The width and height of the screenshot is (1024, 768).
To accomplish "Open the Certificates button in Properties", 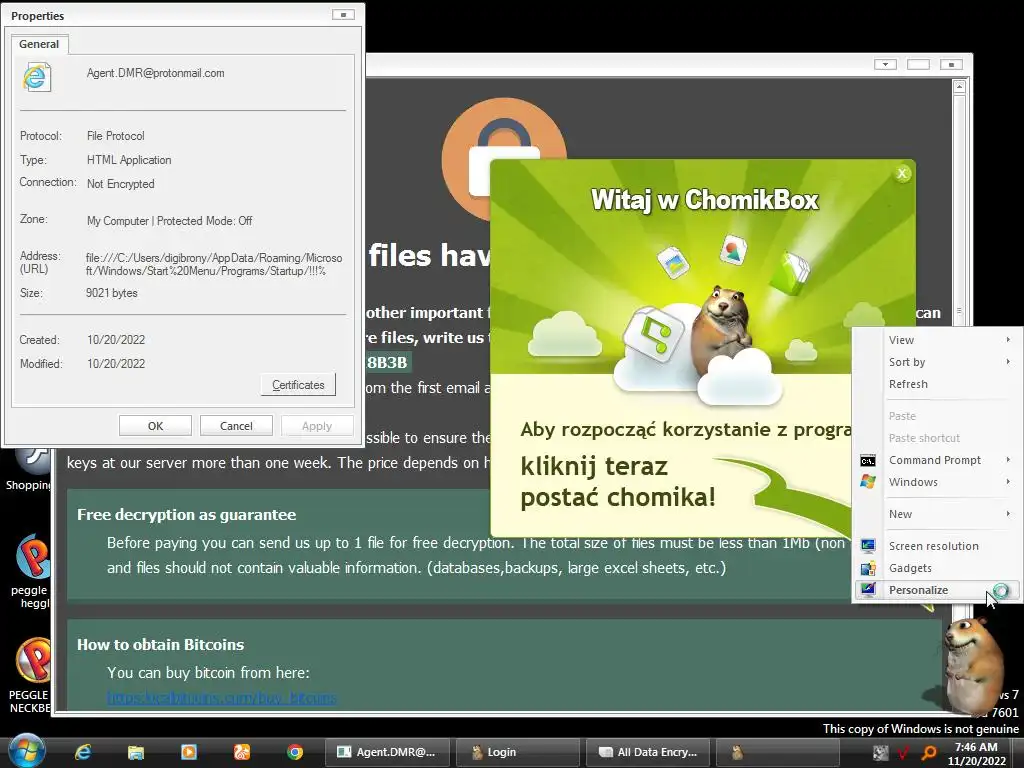I will [298, 385].
